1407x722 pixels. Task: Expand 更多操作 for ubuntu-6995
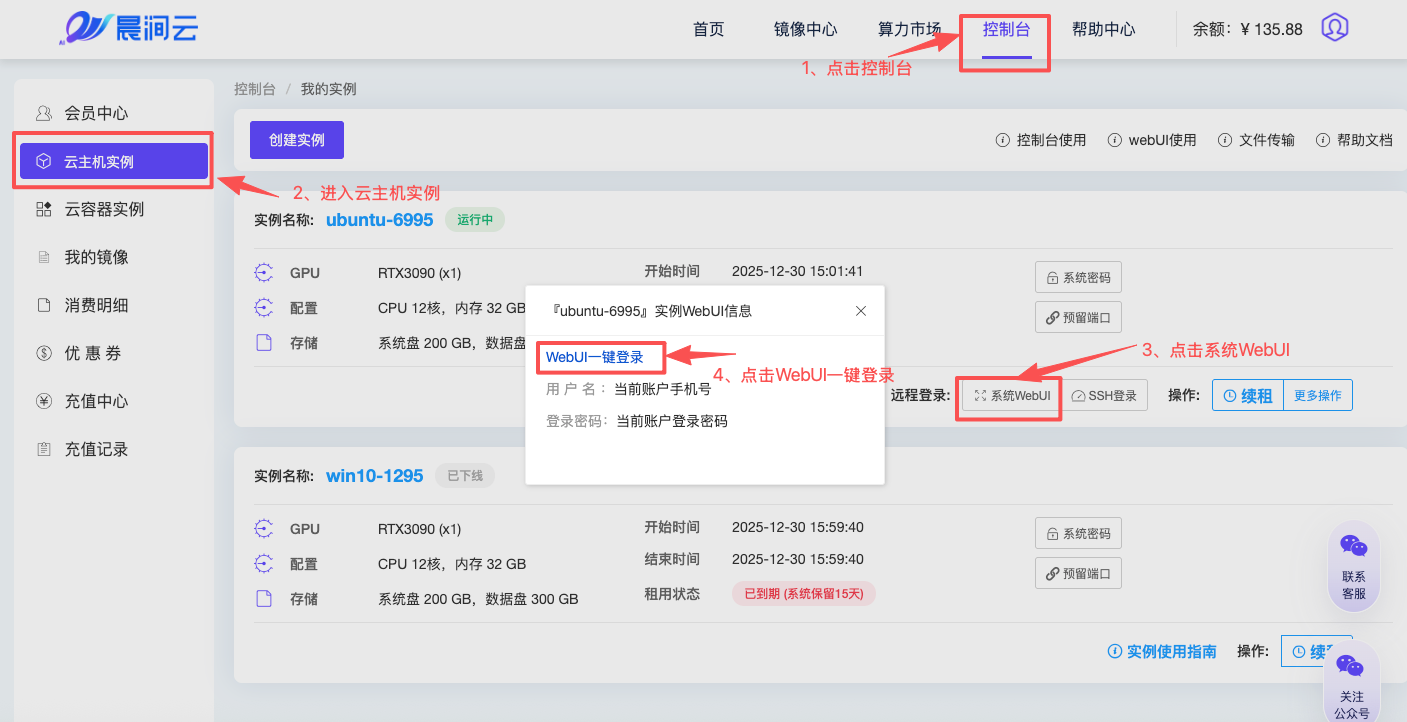(x=1317, y=396)
